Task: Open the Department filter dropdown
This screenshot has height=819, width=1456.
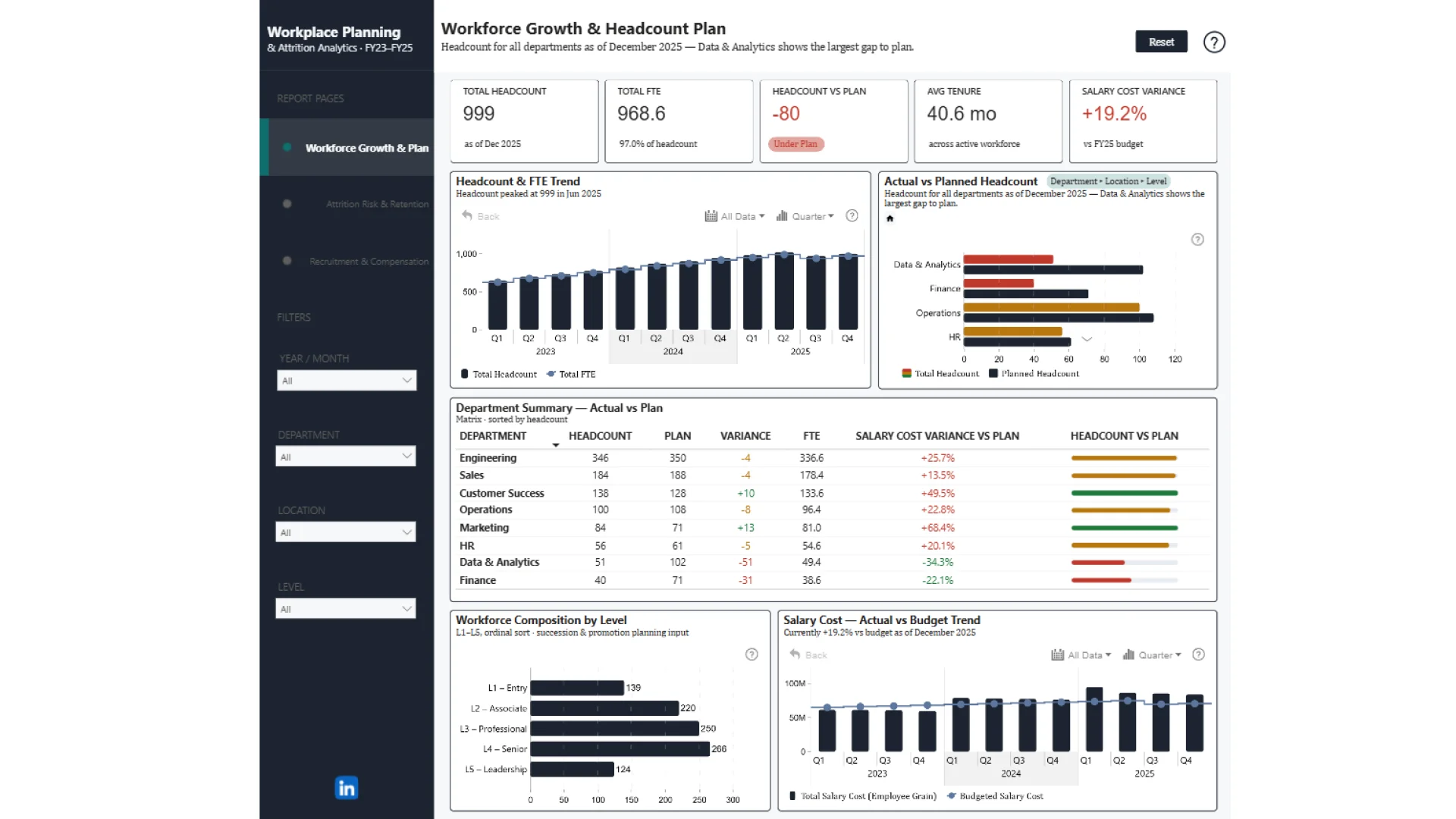Action: pyautogui.click(x=346, y=457)
